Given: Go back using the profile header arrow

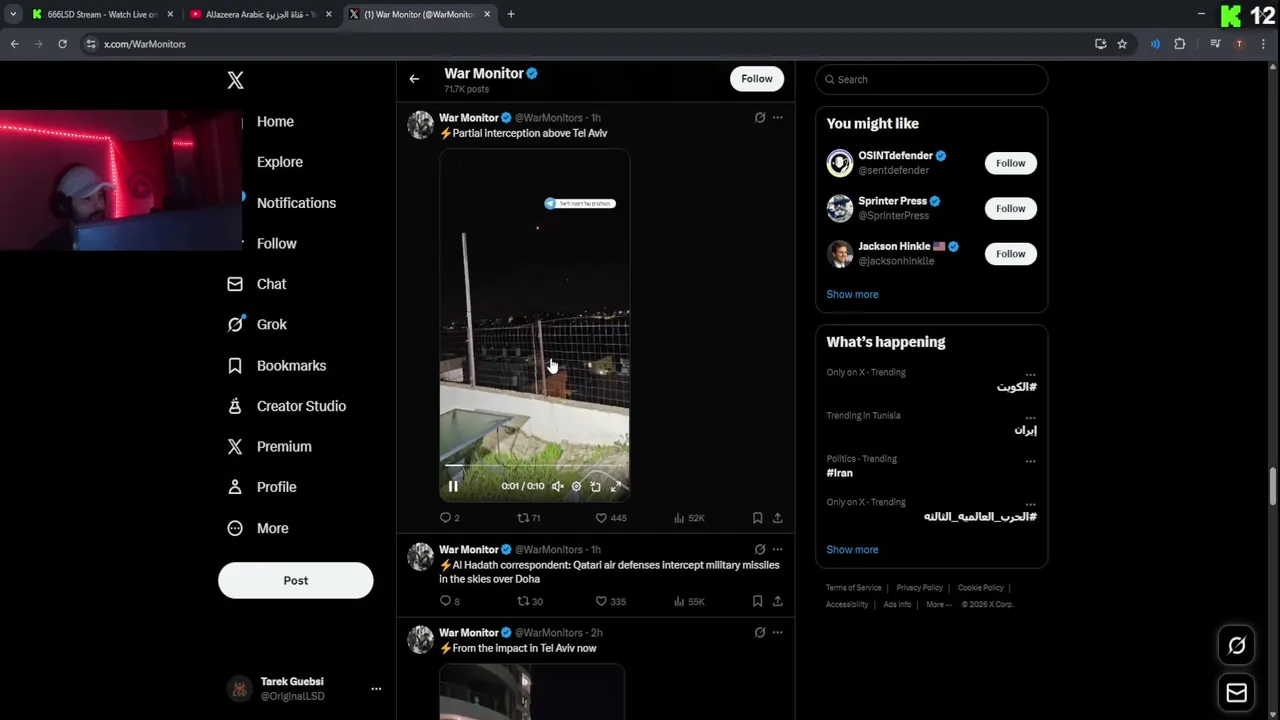Looking at the screenshot, I should 414,79.
